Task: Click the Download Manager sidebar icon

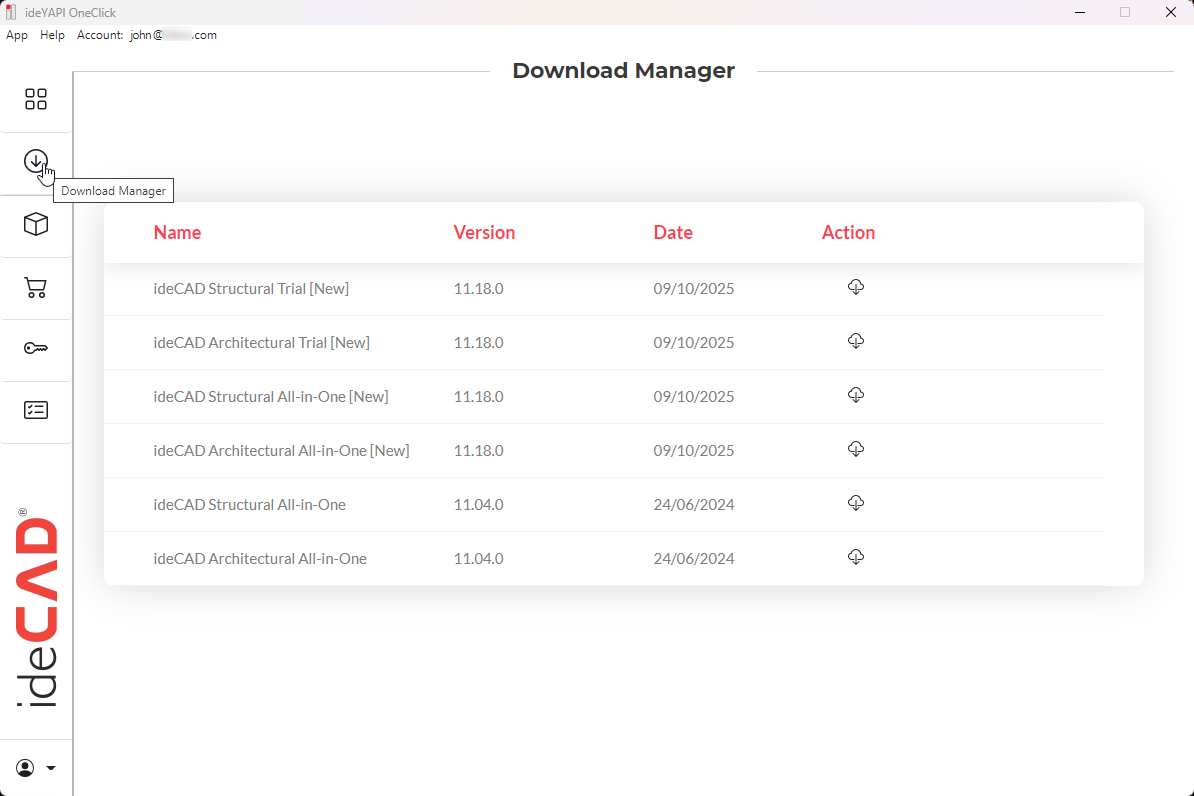Action: coord(36,161)
